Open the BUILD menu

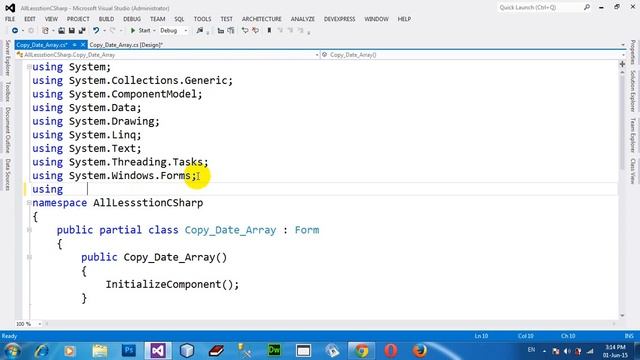click(x=107, y=19)
